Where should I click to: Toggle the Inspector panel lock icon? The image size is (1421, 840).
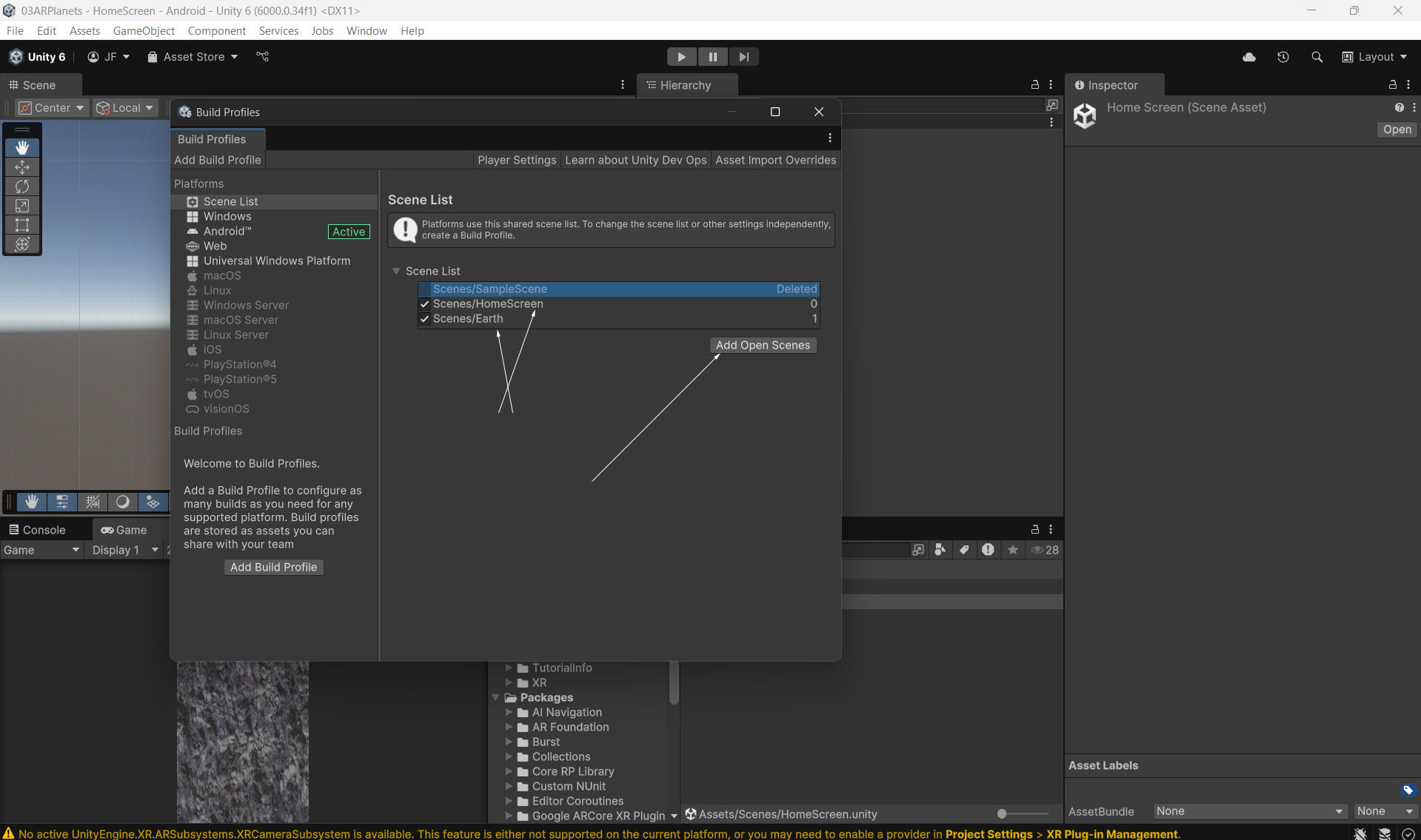(x=1392, y=85)
